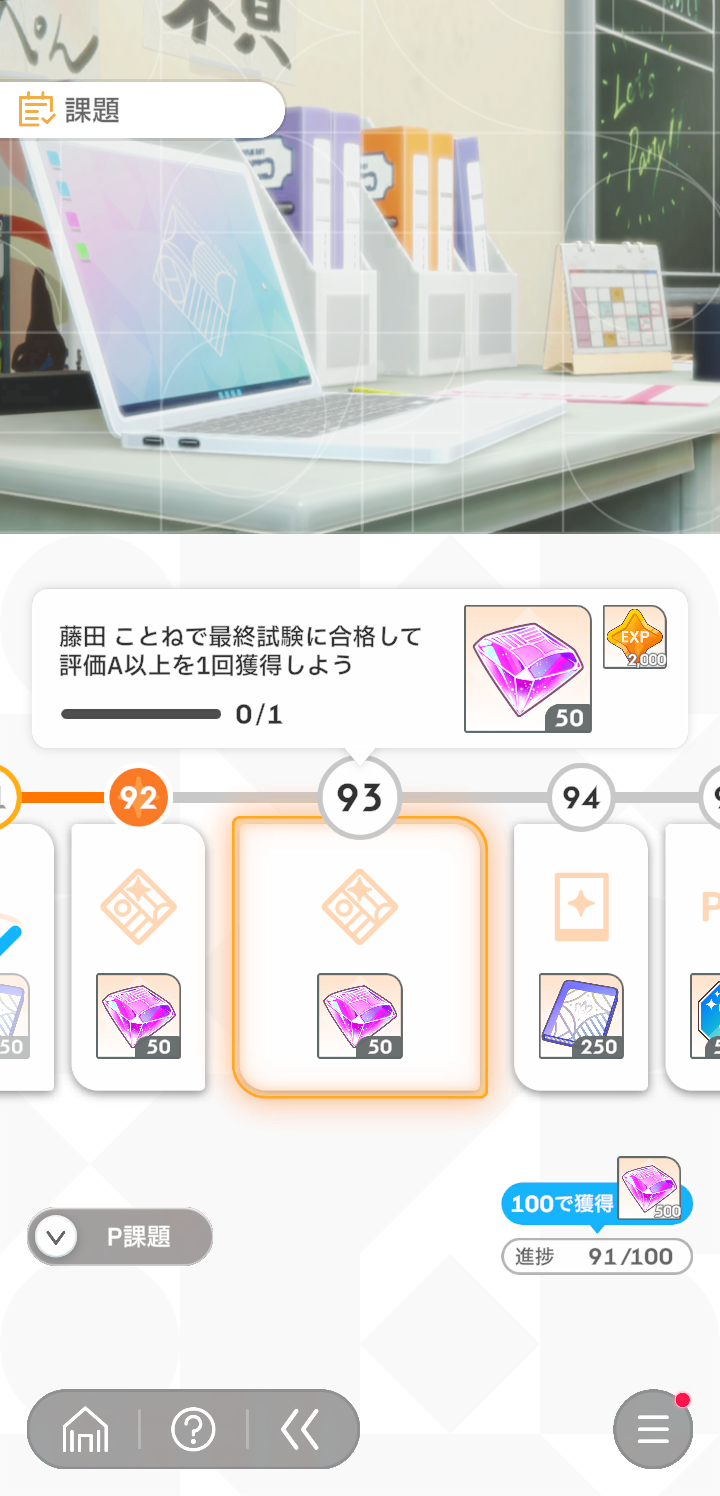Tap the 進捗 91/100 progress indicator
This screenshot has height=1496, width=720.
pyautogui.click(x=597, y=1257)
